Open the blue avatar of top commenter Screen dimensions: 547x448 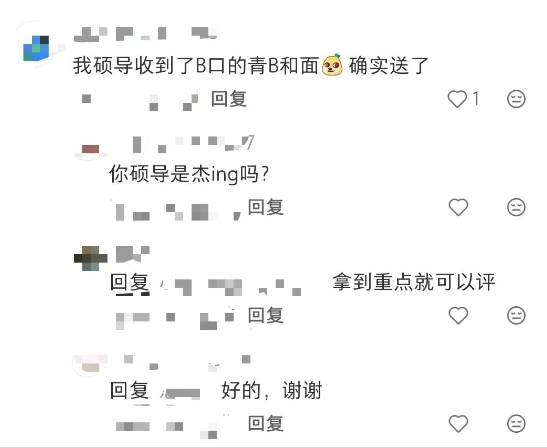36,48
